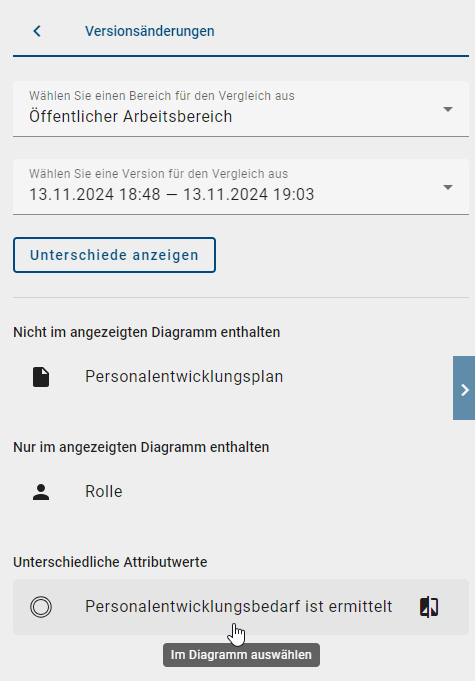Click the Unterschiede anzeigen button
475x681 pixels.
click(x=114, y=255)
